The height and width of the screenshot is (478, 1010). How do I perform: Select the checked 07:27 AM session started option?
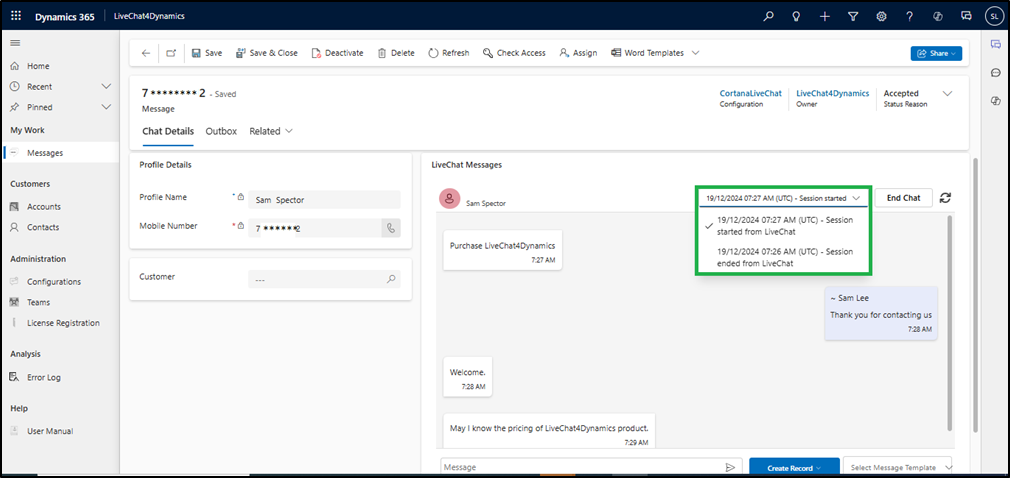click(x=785, y=226)
